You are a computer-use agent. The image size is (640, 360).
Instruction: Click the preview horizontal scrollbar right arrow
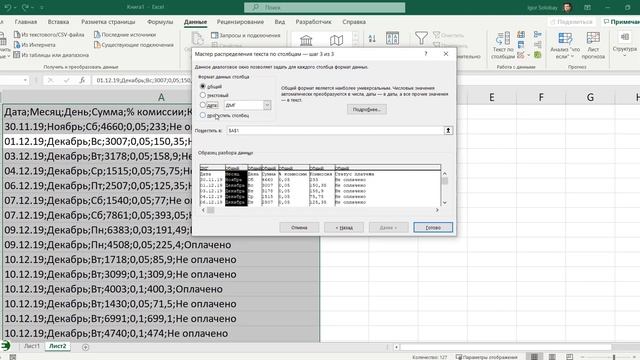tap(437, 210)
